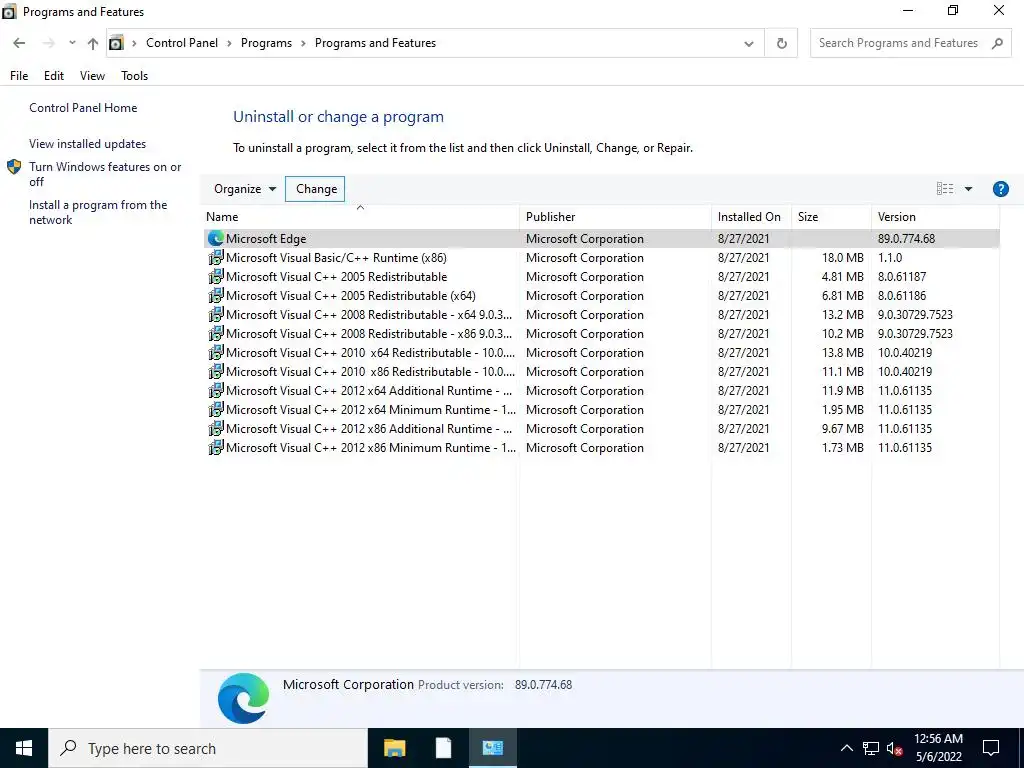Open the recent locations chevron
Image resolution: width=1024 pixels, height=768 pixels.
(72, 43)
